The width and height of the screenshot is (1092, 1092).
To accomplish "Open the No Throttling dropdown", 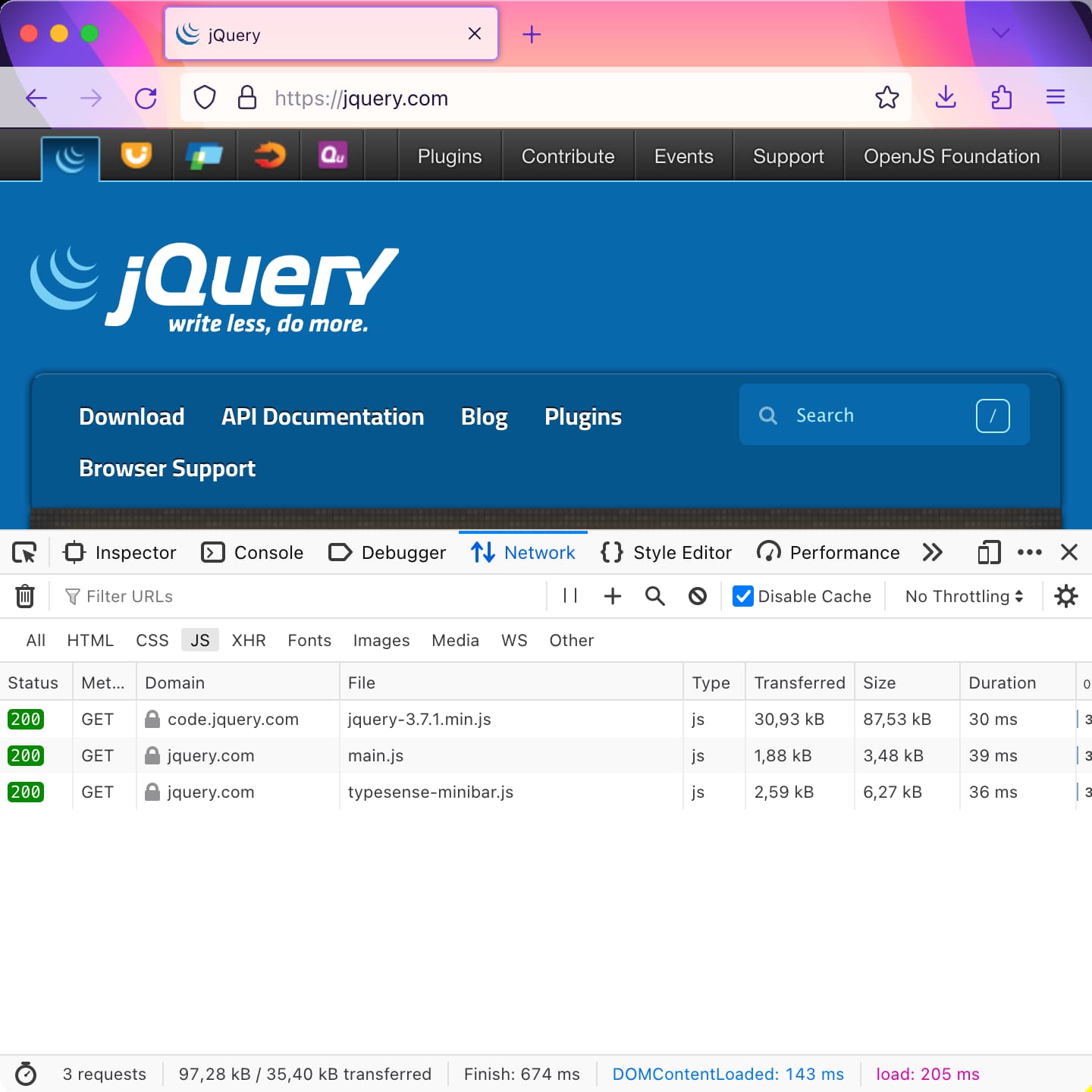I will point(962,596).
